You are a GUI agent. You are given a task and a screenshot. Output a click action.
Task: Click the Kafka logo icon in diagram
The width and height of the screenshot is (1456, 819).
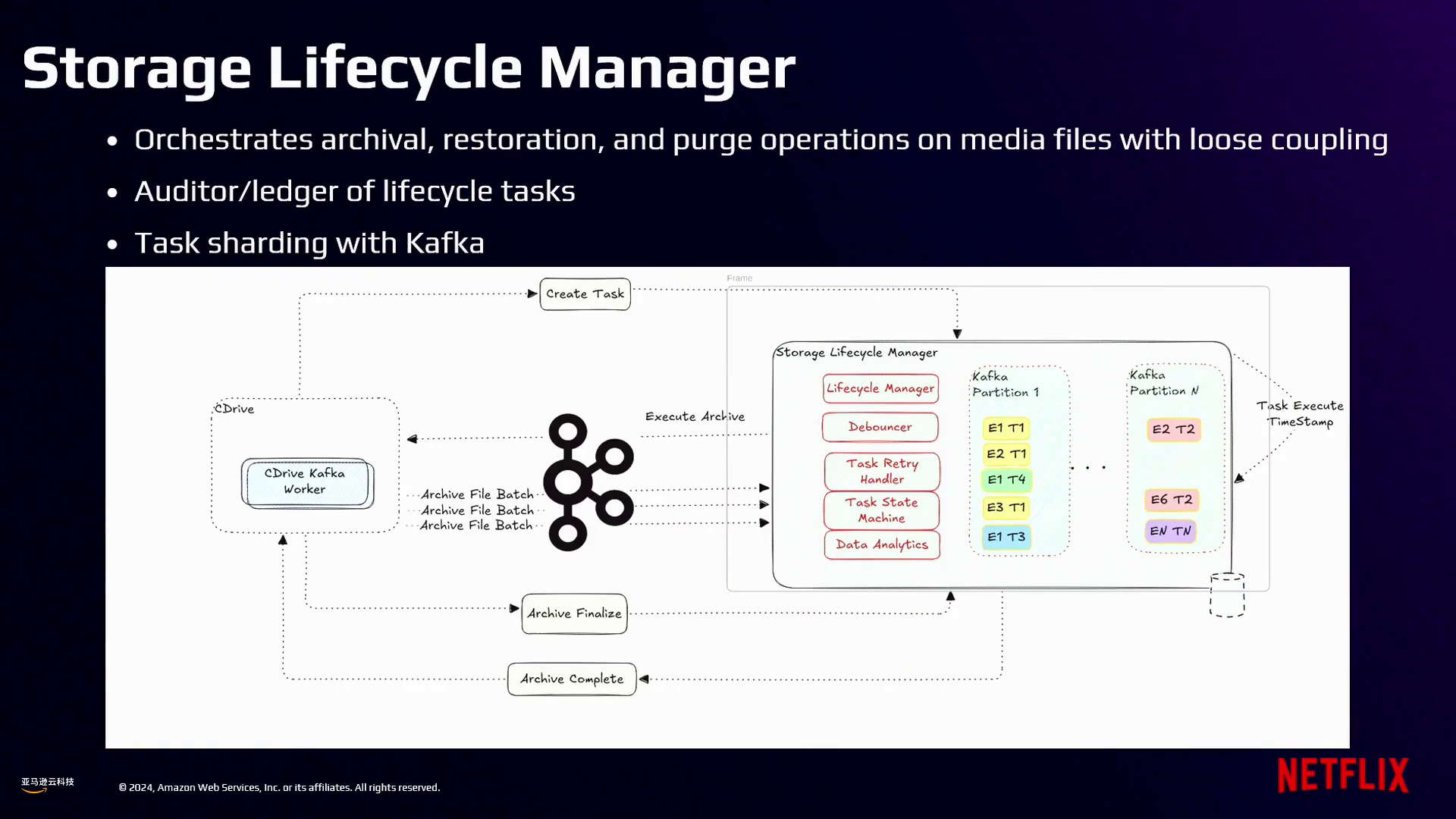588,482
